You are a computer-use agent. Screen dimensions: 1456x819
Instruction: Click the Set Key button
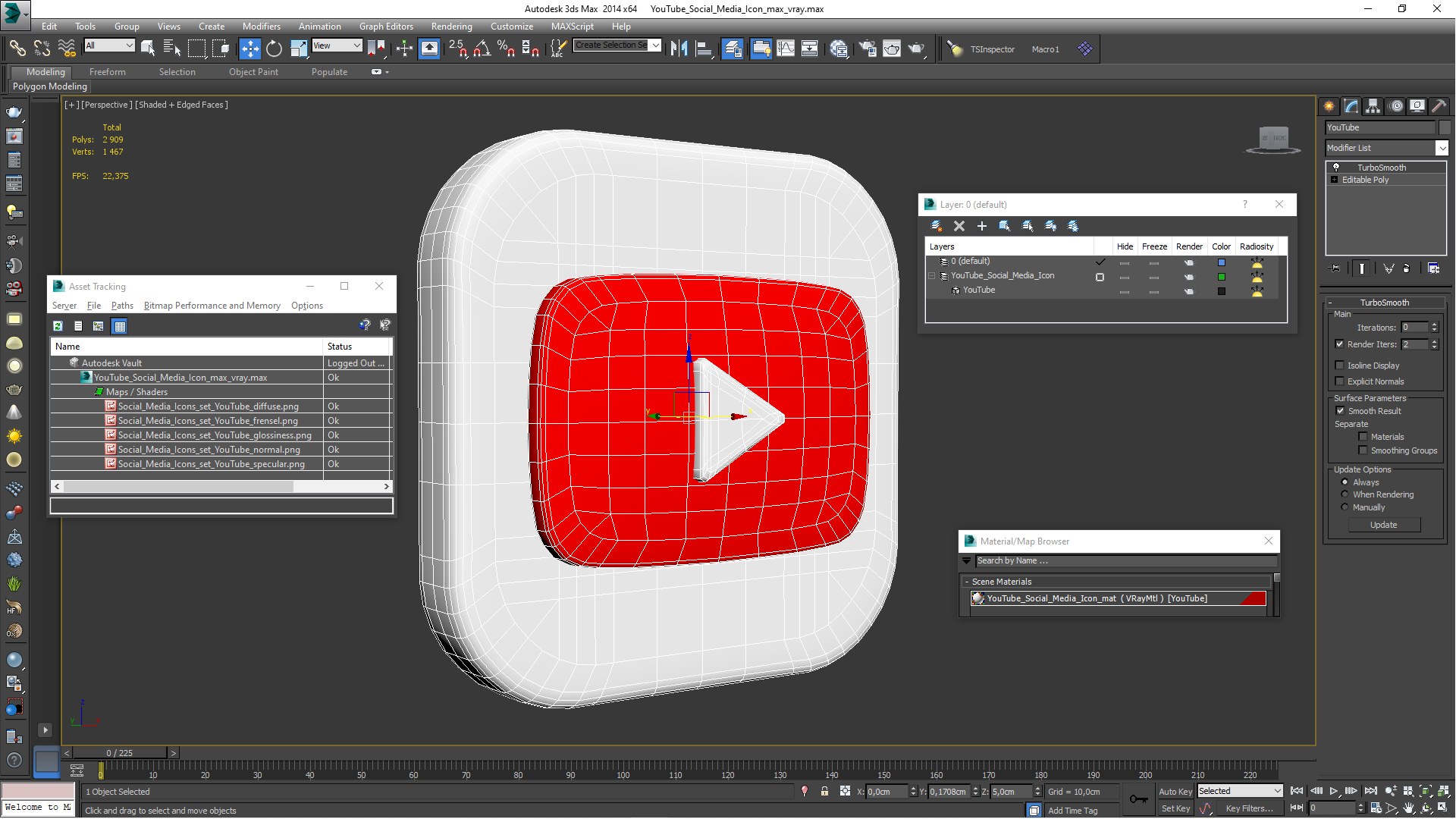click(1175, 808)
